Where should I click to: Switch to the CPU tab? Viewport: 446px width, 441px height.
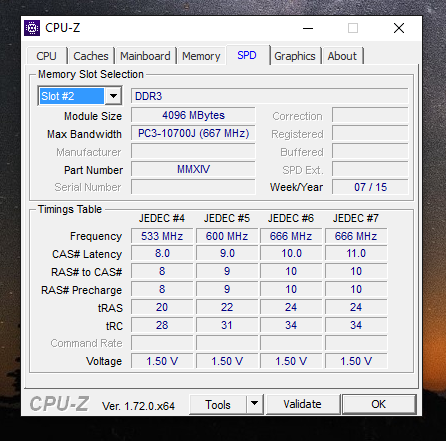(x=46, y=56)
